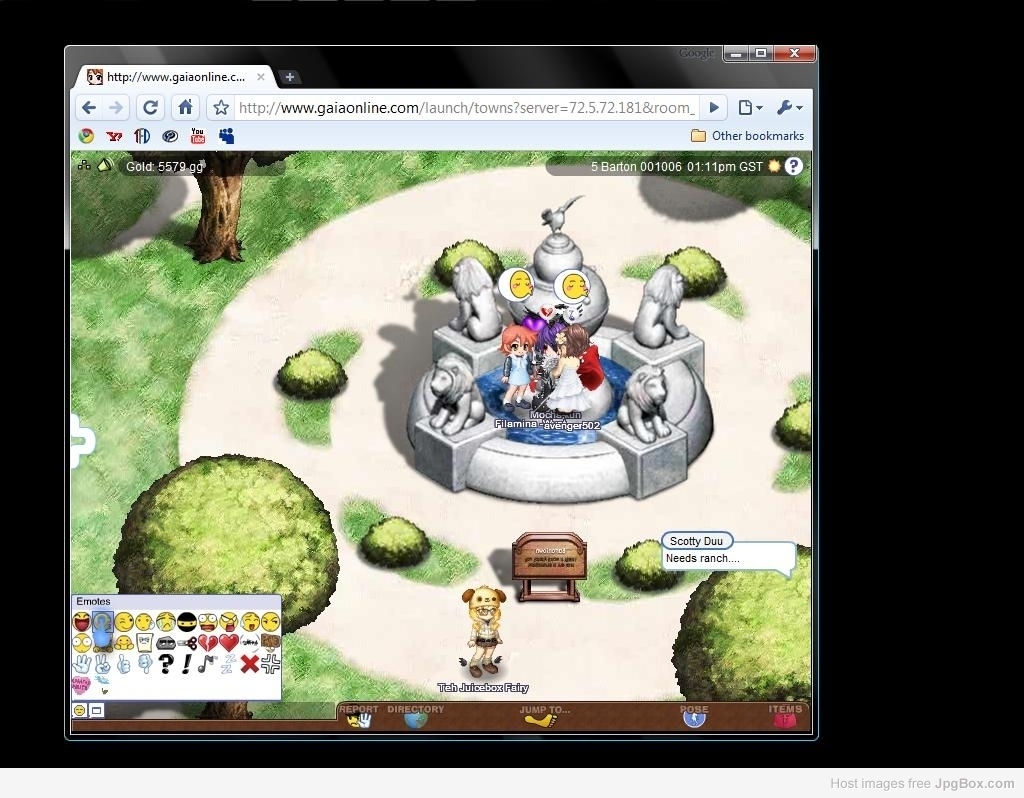Choose the pink heart text emote
1024x798 pixels.
81,685
